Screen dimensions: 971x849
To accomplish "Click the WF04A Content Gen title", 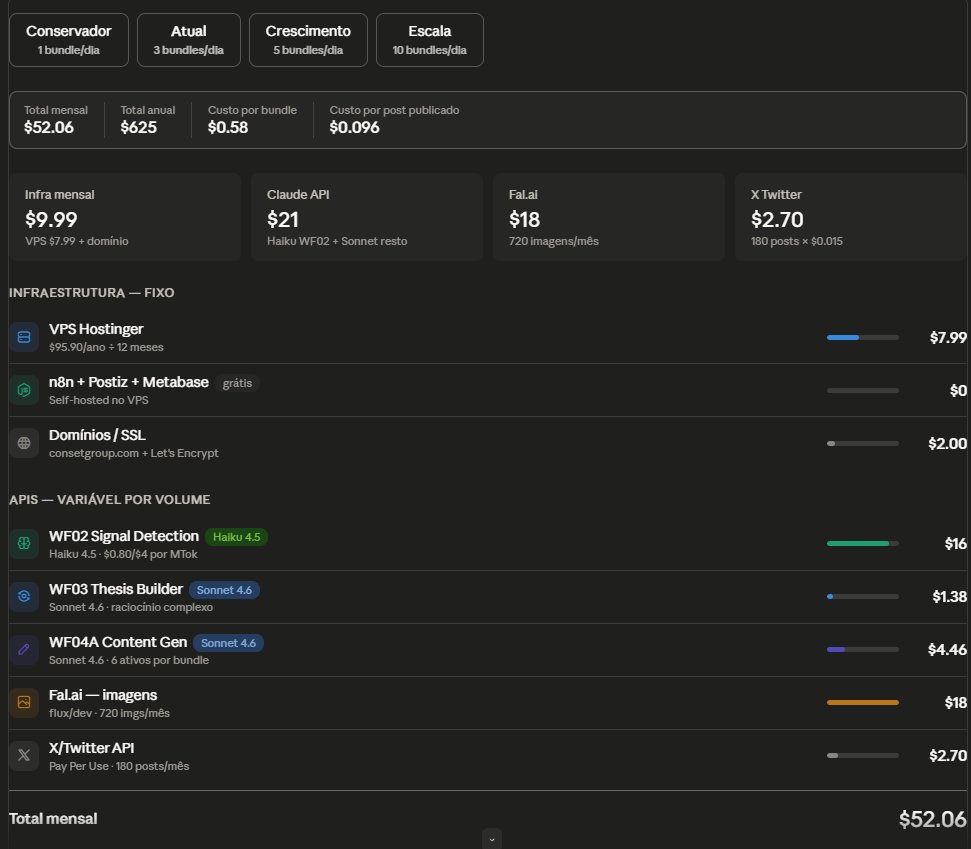I will pyautogui.click(x=118, y=642).
